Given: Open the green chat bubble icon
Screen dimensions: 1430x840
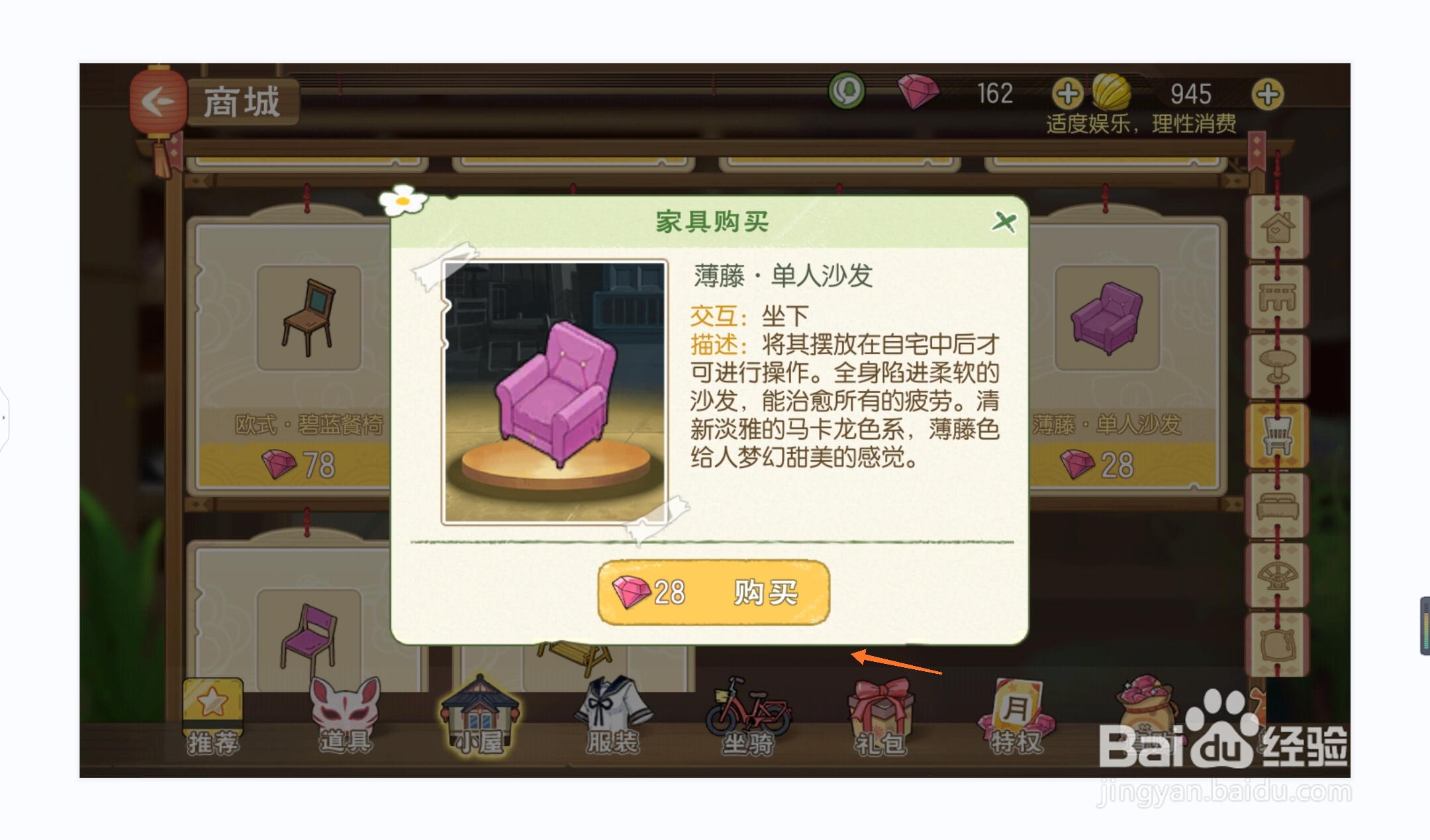Looking at the screenshot, I should pos(847,91).
